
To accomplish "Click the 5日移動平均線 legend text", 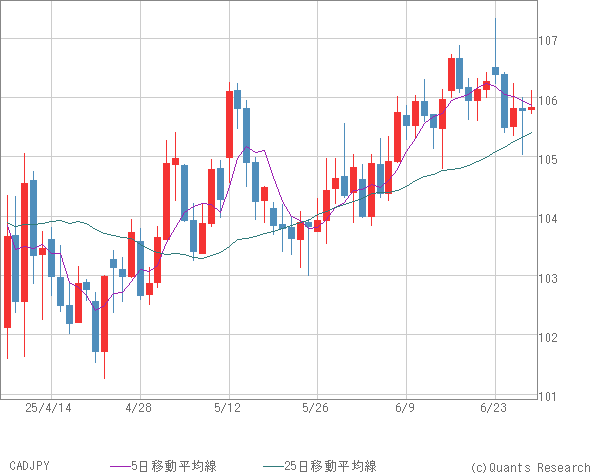I will 174,466.
